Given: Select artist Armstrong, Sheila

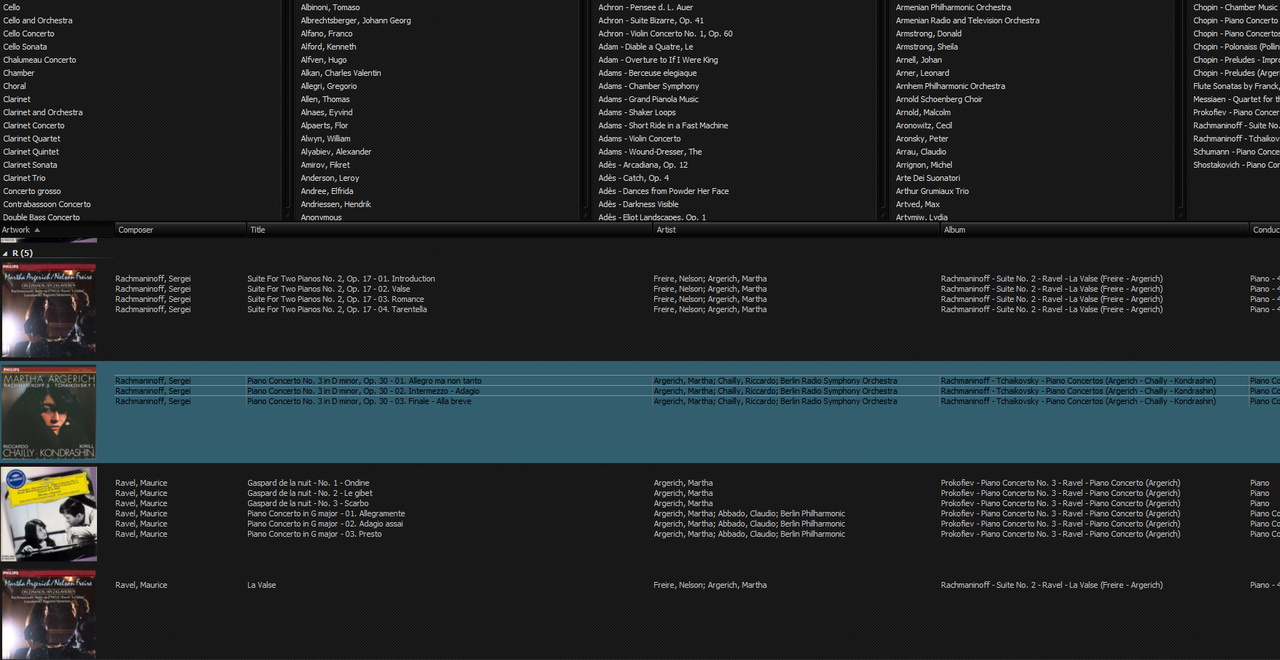Looking at the screenshot, I should click(927, 46).
